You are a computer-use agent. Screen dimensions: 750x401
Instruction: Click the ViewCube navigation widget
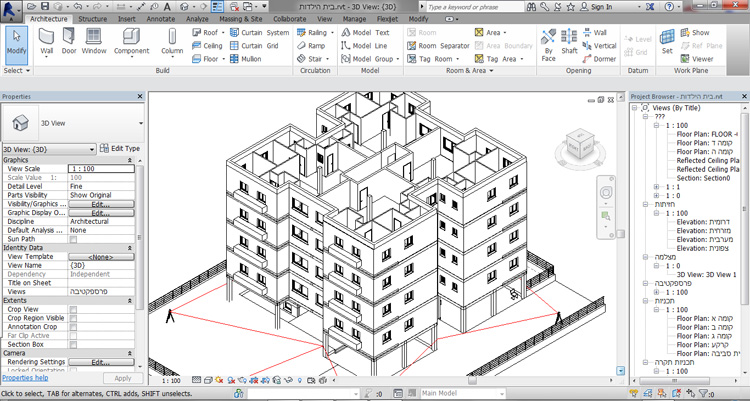(x=579, y=145)
